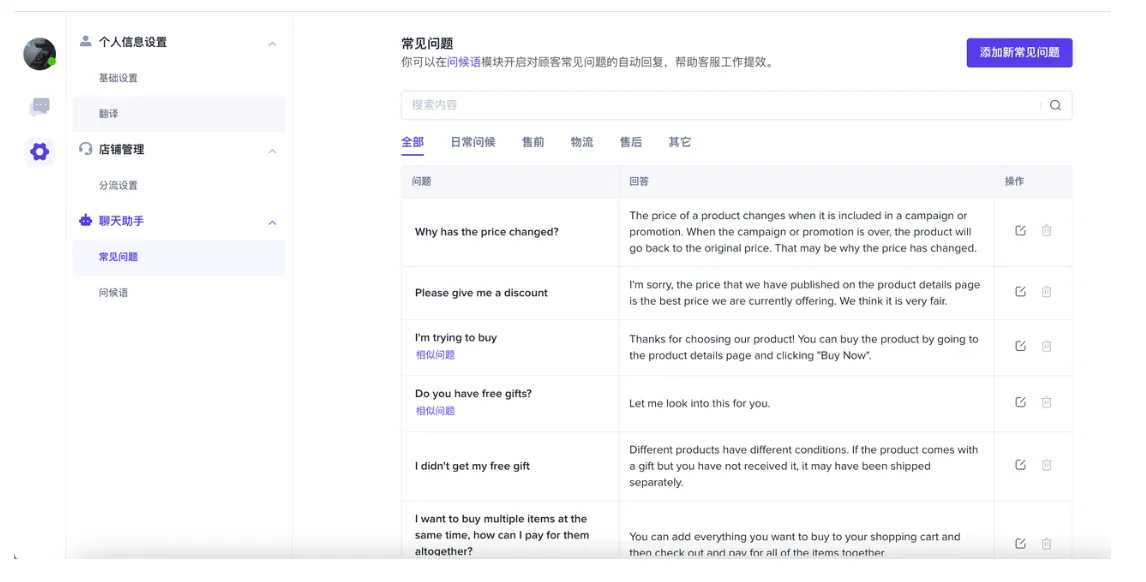1146x582 pixels.
Task: Switch to the 日常问候 tab
Action: pyautogui.click(x=473, y=142)
